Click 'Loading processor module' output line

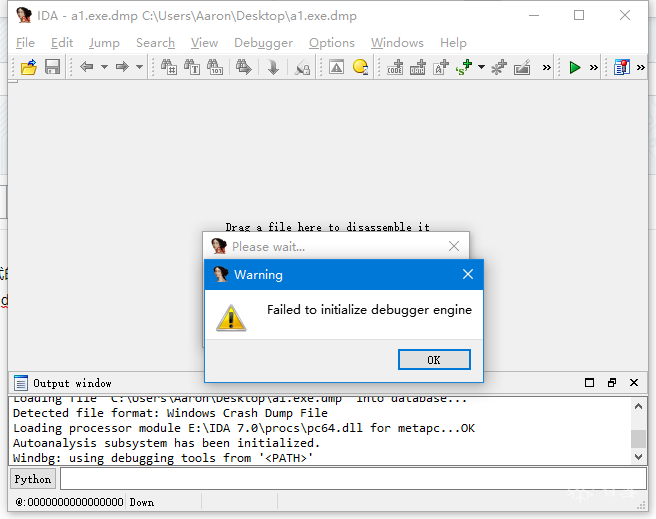244,428
